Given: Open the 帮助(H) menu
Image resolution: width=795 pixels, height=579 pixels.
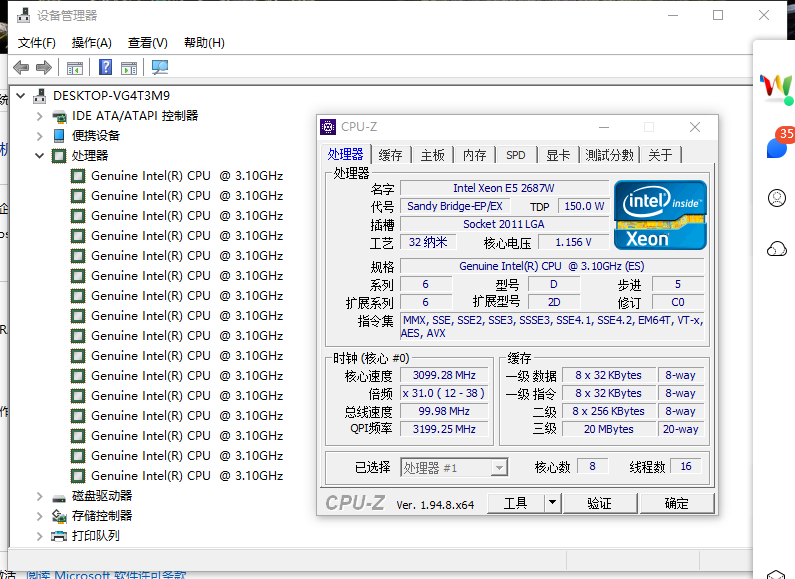Looking at the screenshot, I should click(x=204, y=43).
